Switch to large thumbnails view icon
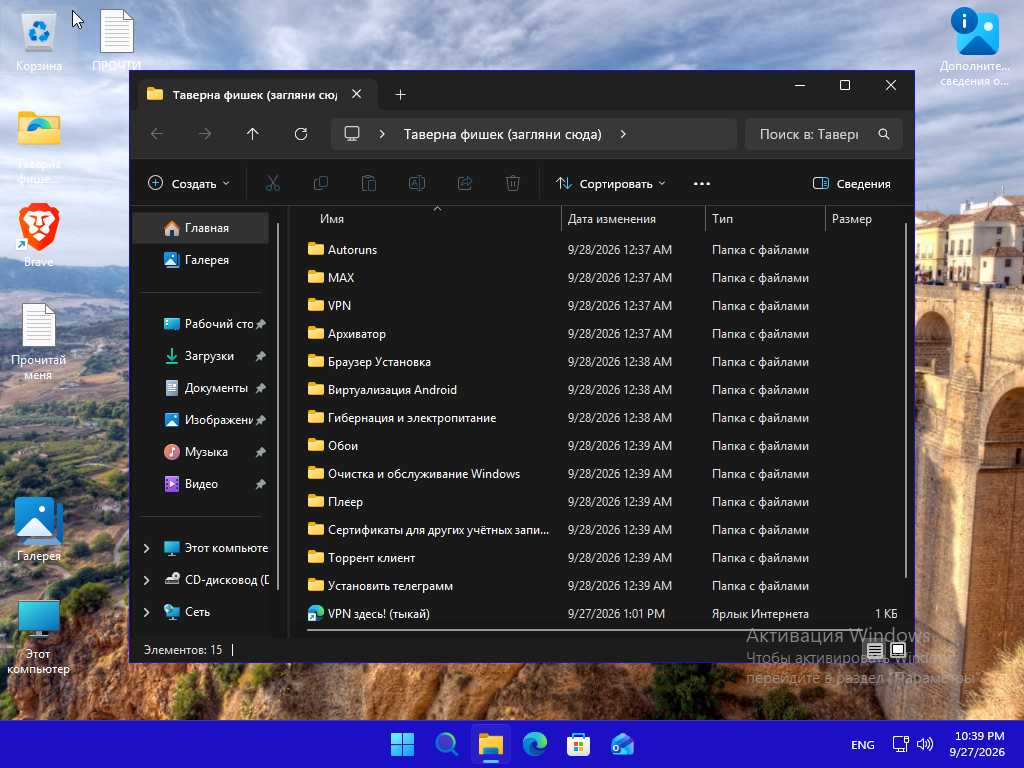 point(898,650)
